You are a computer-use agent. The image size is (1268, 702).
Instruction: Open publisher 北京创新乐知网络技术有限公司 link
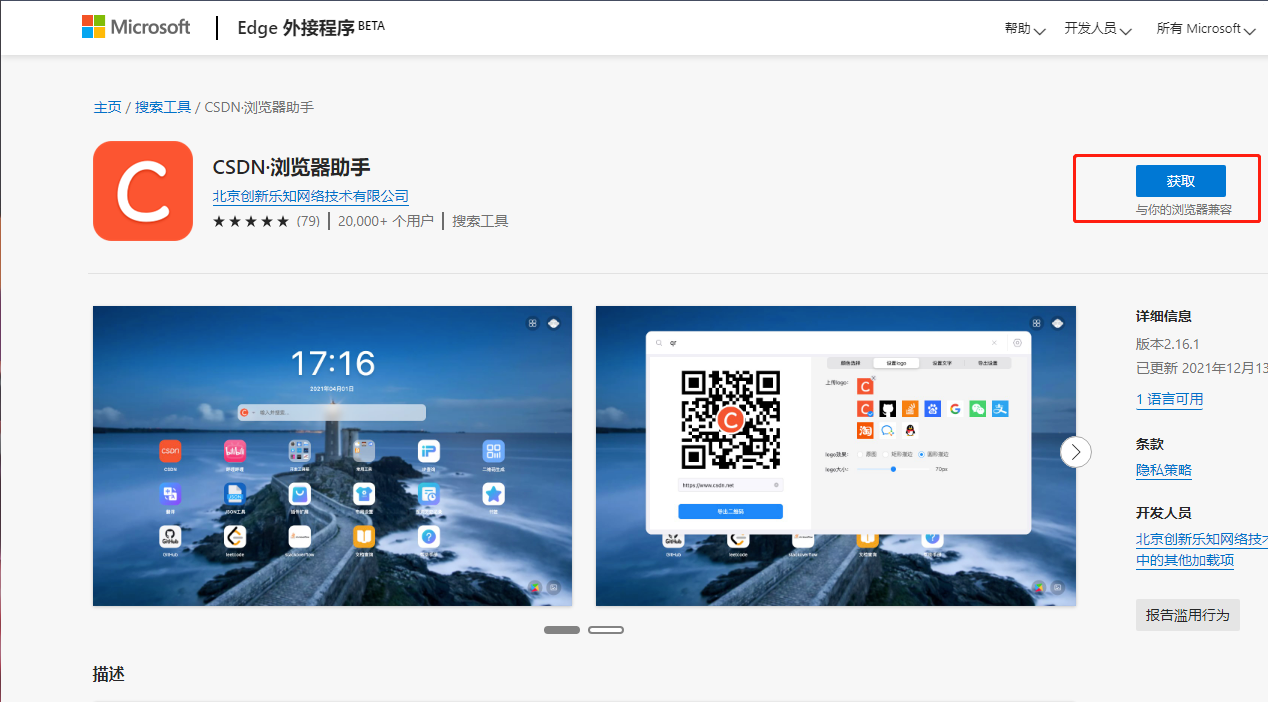[311, 196]
